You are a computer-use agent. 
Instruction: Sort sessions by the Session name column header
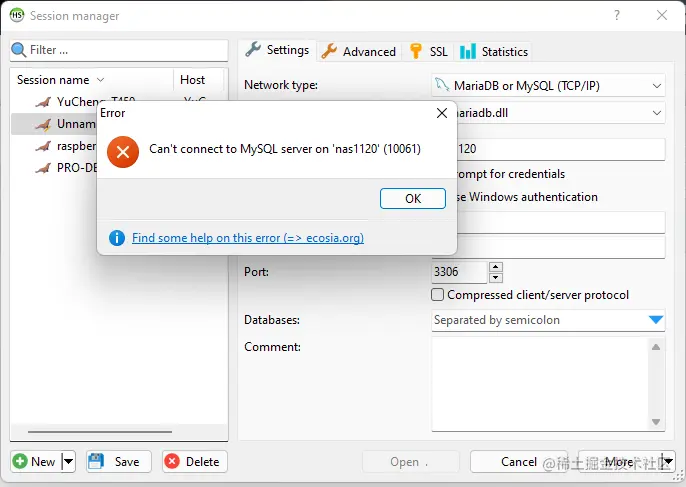click(91, 80)
